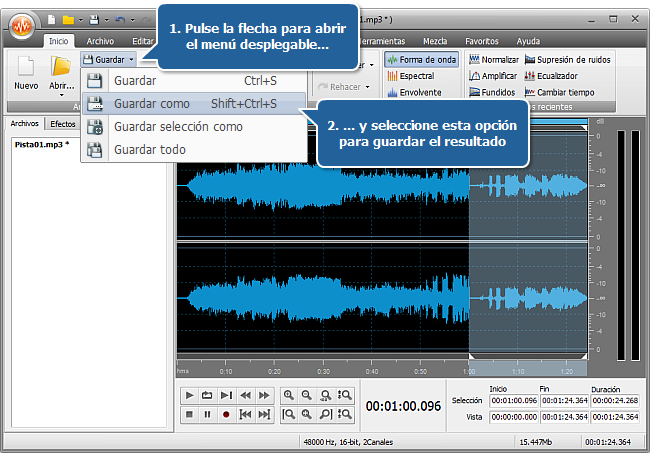The image size is (650, 453).
Task: Open the Archivo ribbon tab
Action: (100, 41)
